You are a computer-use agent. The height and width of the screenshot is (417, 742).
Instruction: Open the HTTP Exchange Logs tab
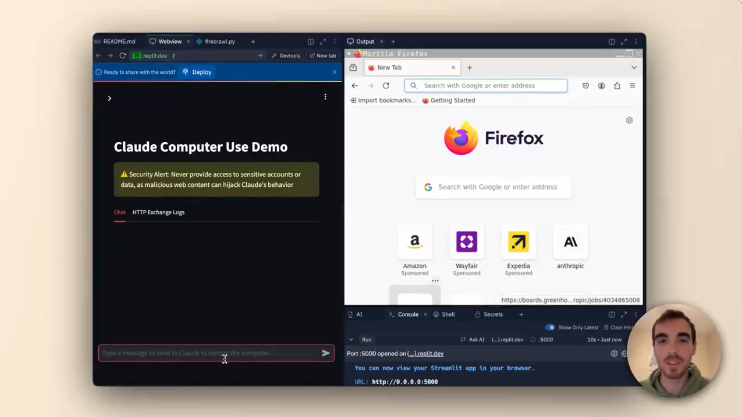pyautogui.click(x=159, y=212)
